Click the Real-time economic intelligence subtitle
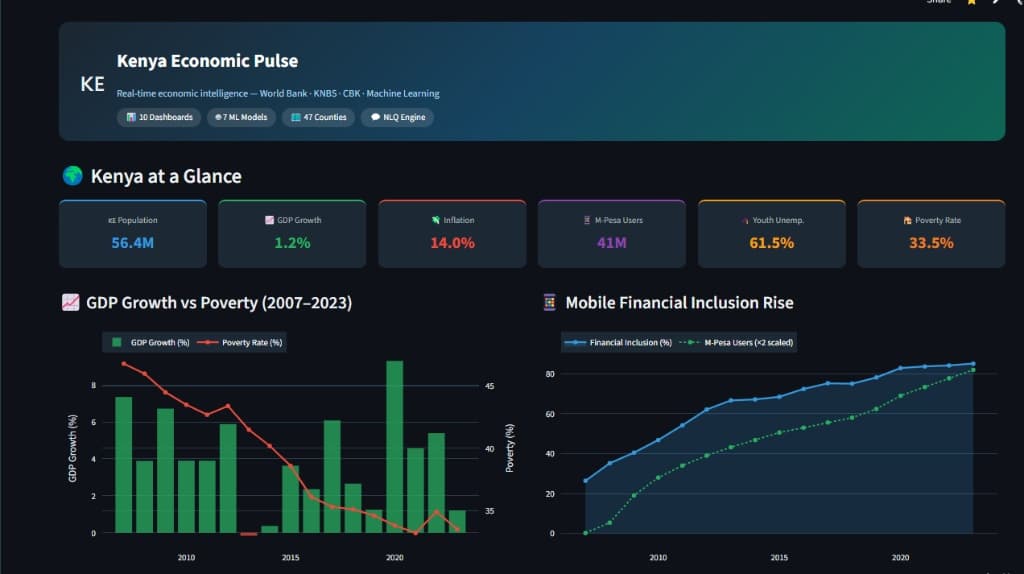 pyautogui.click(x=278, y=93)
